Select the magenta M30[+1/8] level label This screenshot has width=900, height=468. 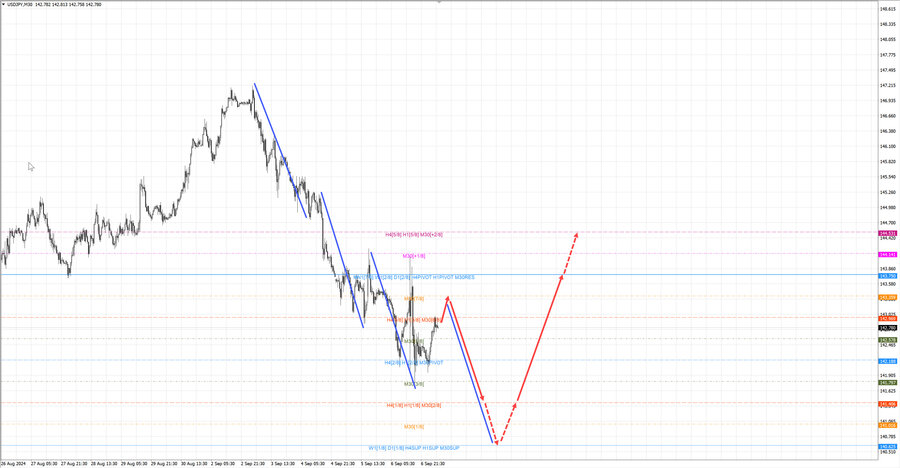pos(414,256)
